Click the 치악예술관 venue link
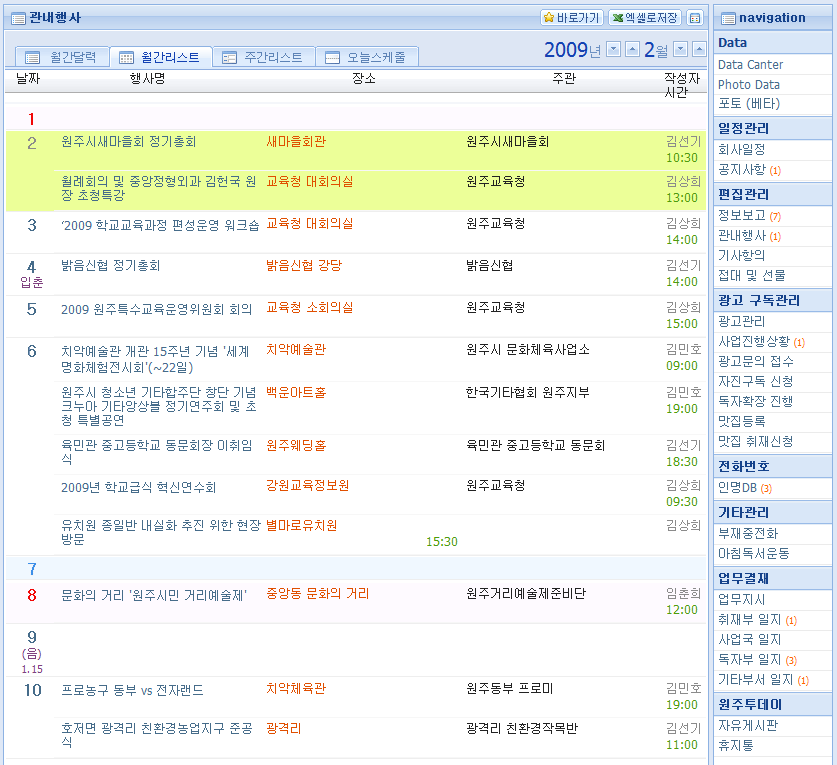Viewport: 837px width, 765px height. (x=295, y=350)
